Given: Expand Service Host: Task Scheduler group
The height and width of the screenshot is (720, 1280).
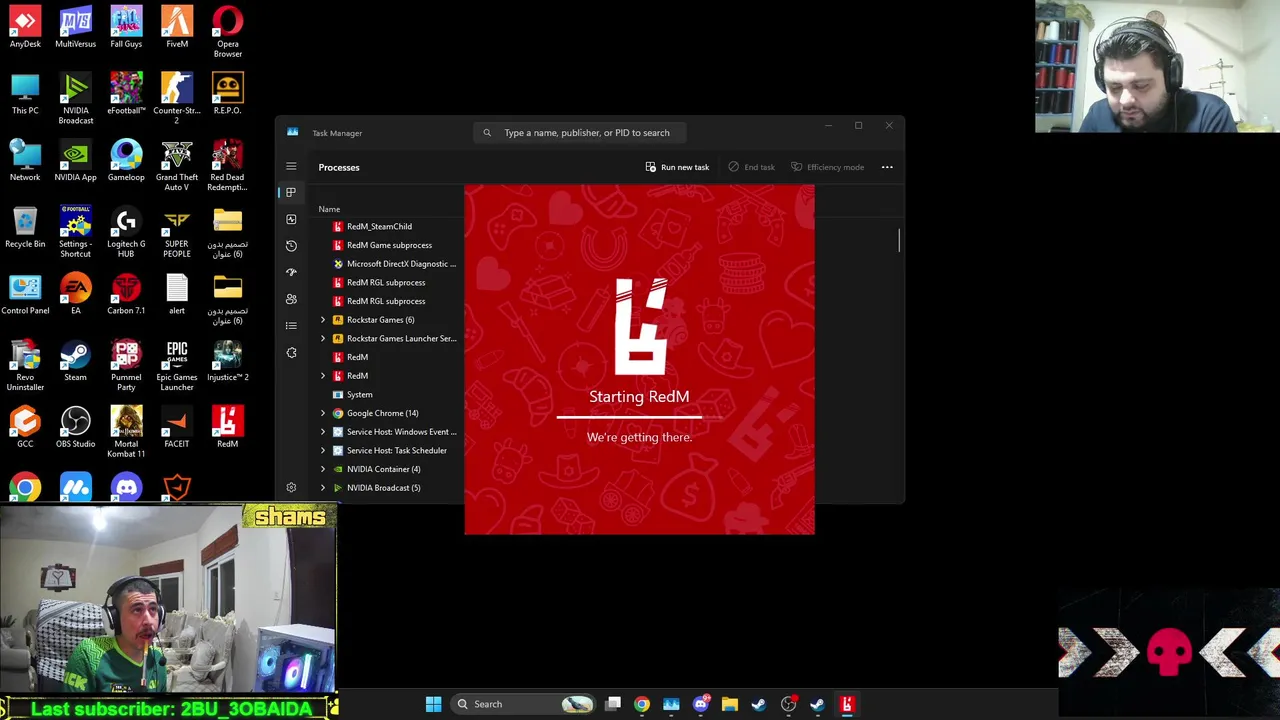Looking at the screenshot, I should (x=323, y=450).
